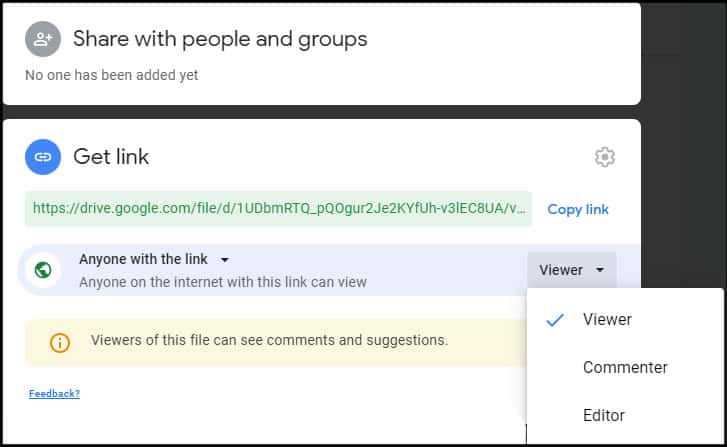Click the blue Get link icon

pyautogui.click(x=43, y=157)
